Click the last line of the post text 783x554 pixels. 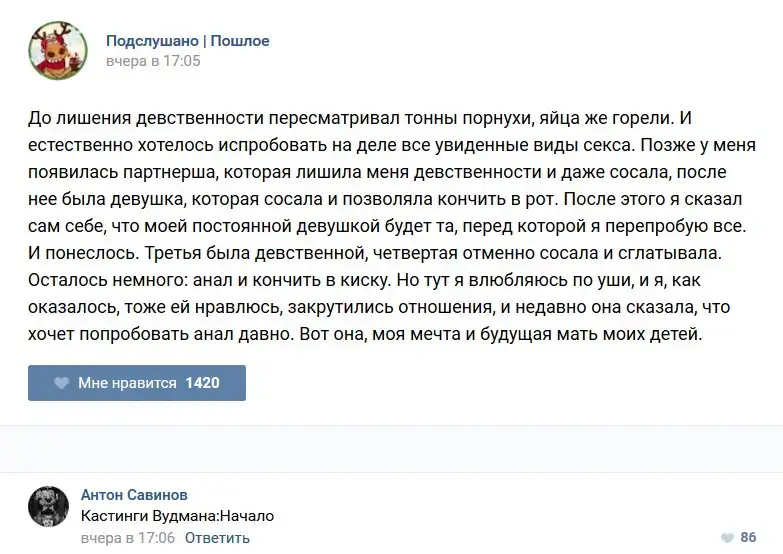(365, 334)
